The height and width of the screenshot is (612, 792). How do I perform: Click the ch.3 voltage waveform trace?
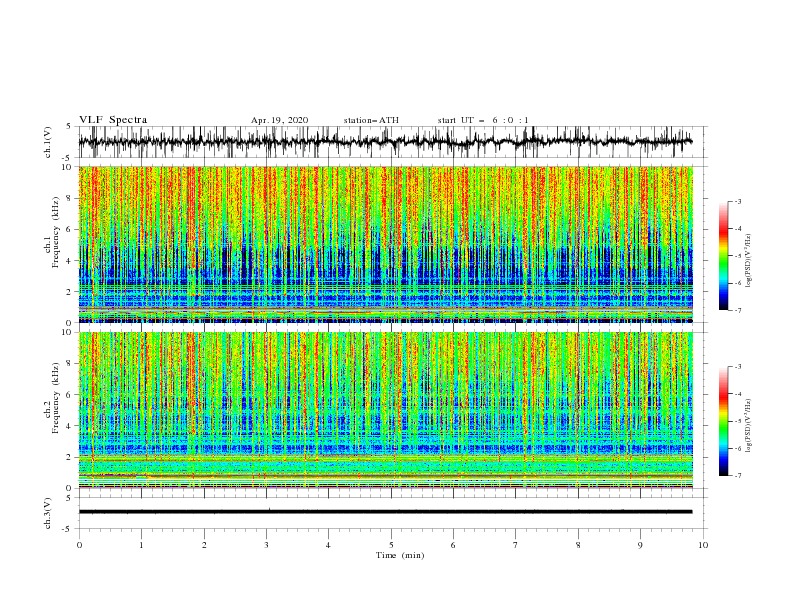coord(385,512)
